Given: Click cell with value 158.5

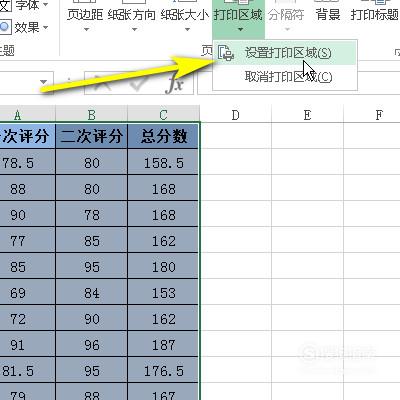Looking at the screenshot, I should tap(163, 162).
